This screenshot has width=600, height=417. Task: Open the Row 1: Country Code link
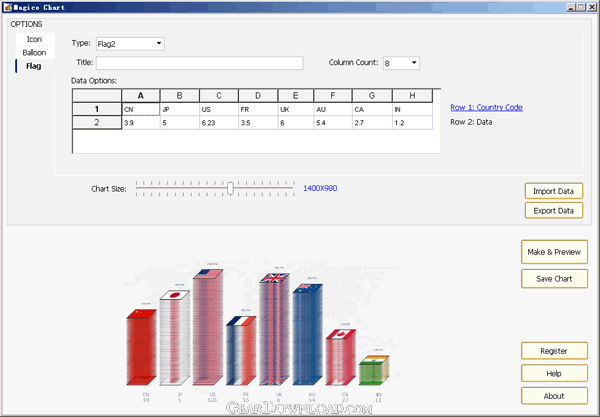(x=486, y=108)
